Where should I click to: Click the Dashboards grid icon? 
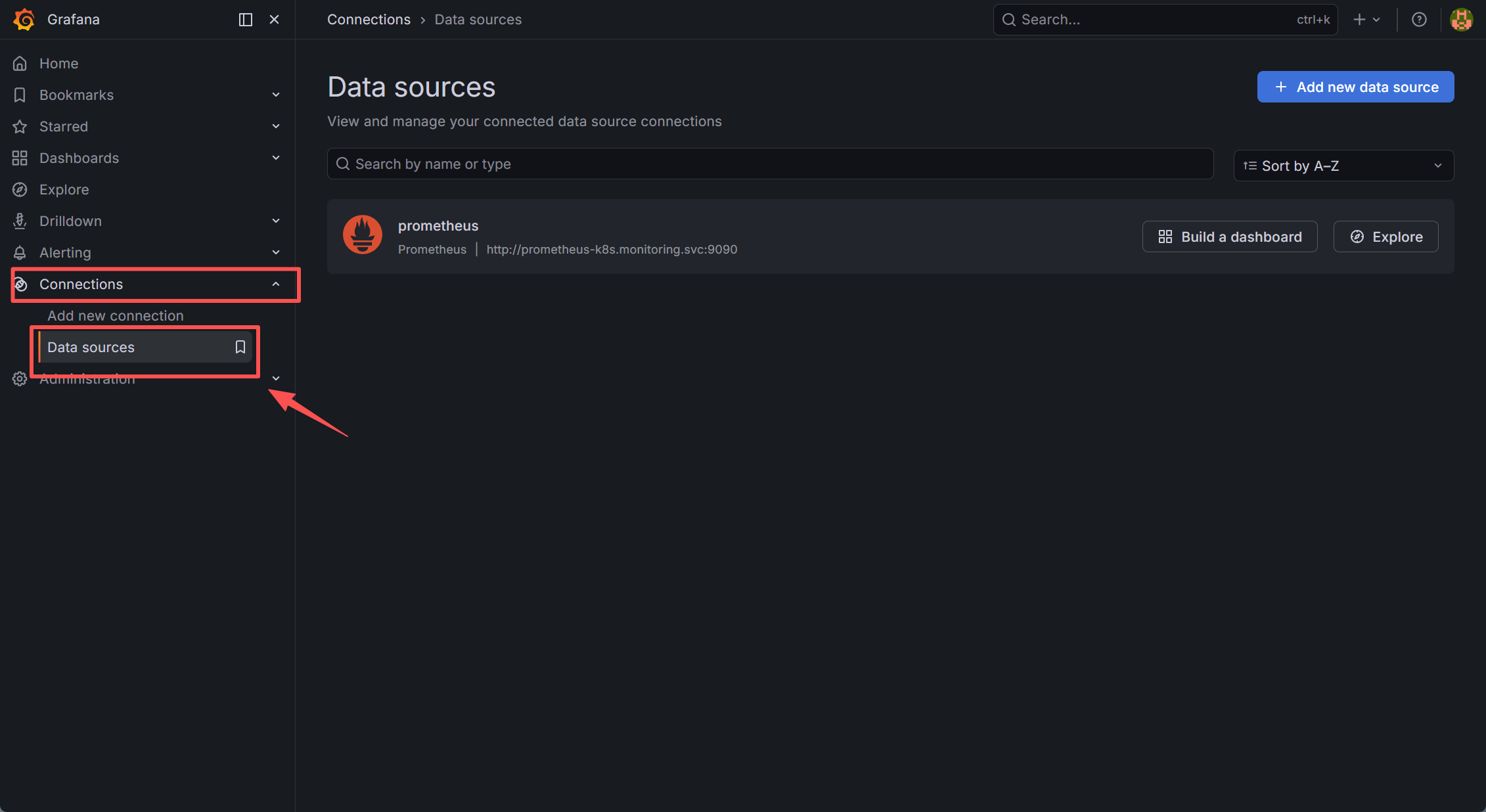[x=20, y=158]
